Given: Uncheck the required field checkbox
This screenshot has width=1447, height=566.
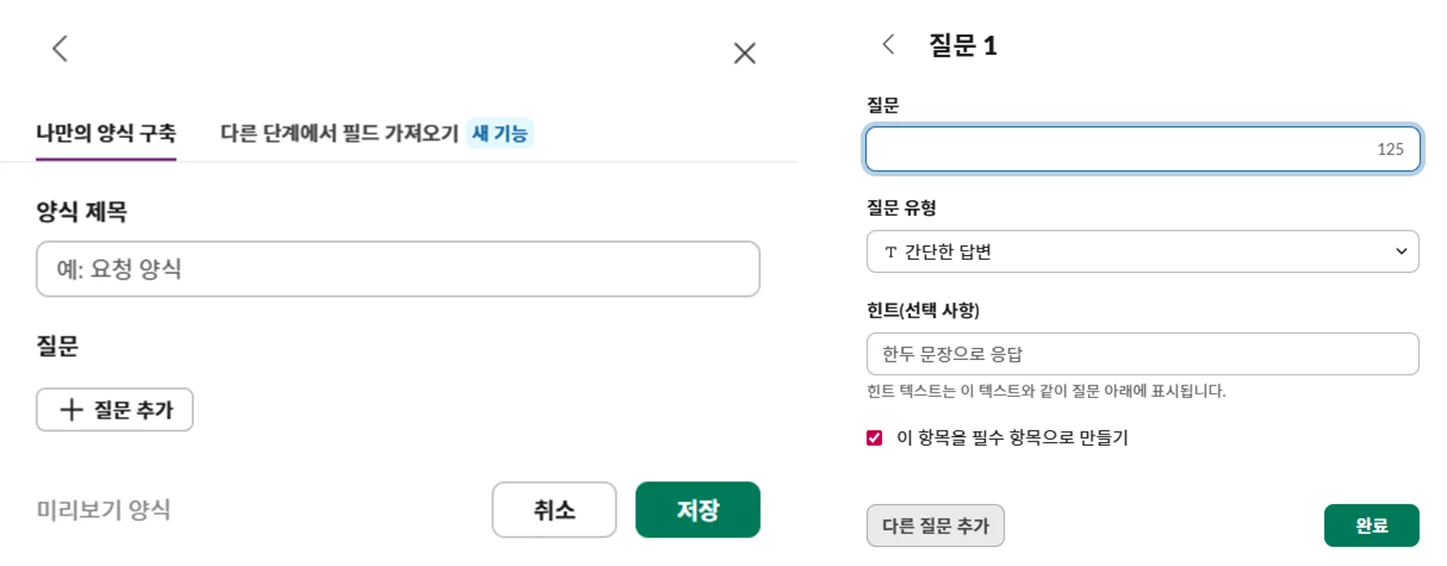Looking at the screenshot, I should click(875, 438).
